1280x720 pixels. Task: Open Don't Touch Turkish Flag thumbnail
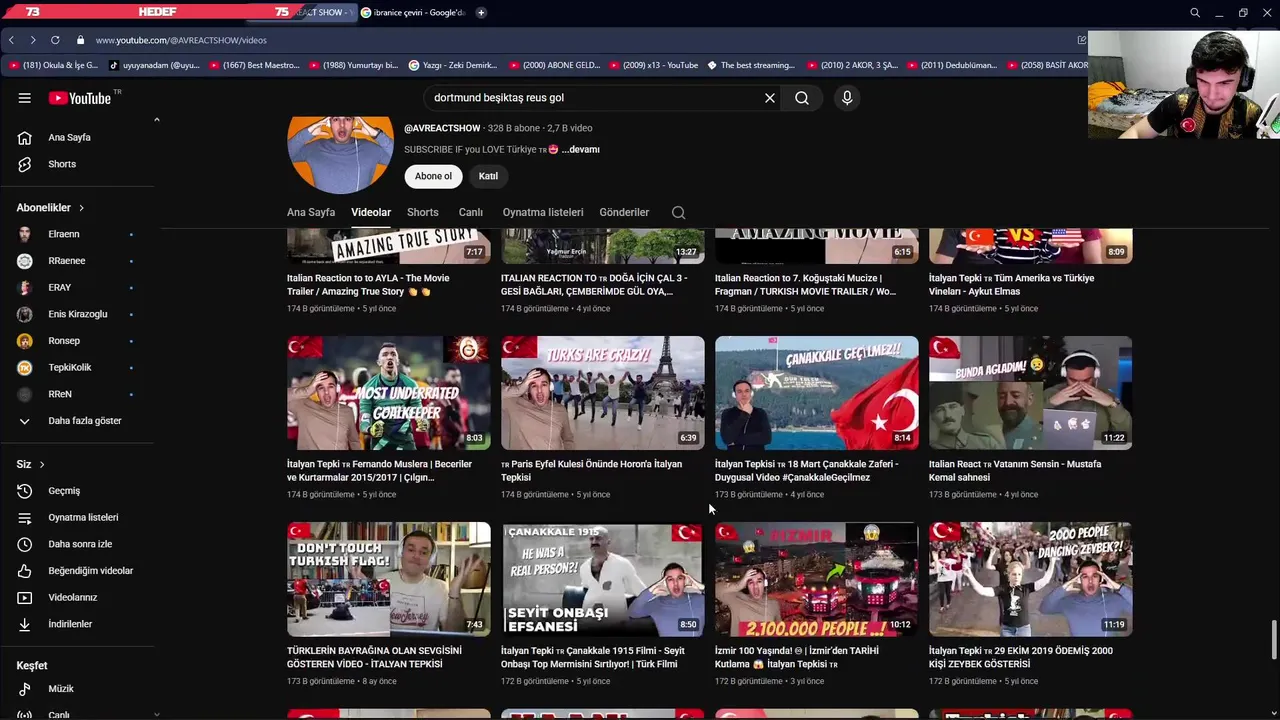click(389, 579)
